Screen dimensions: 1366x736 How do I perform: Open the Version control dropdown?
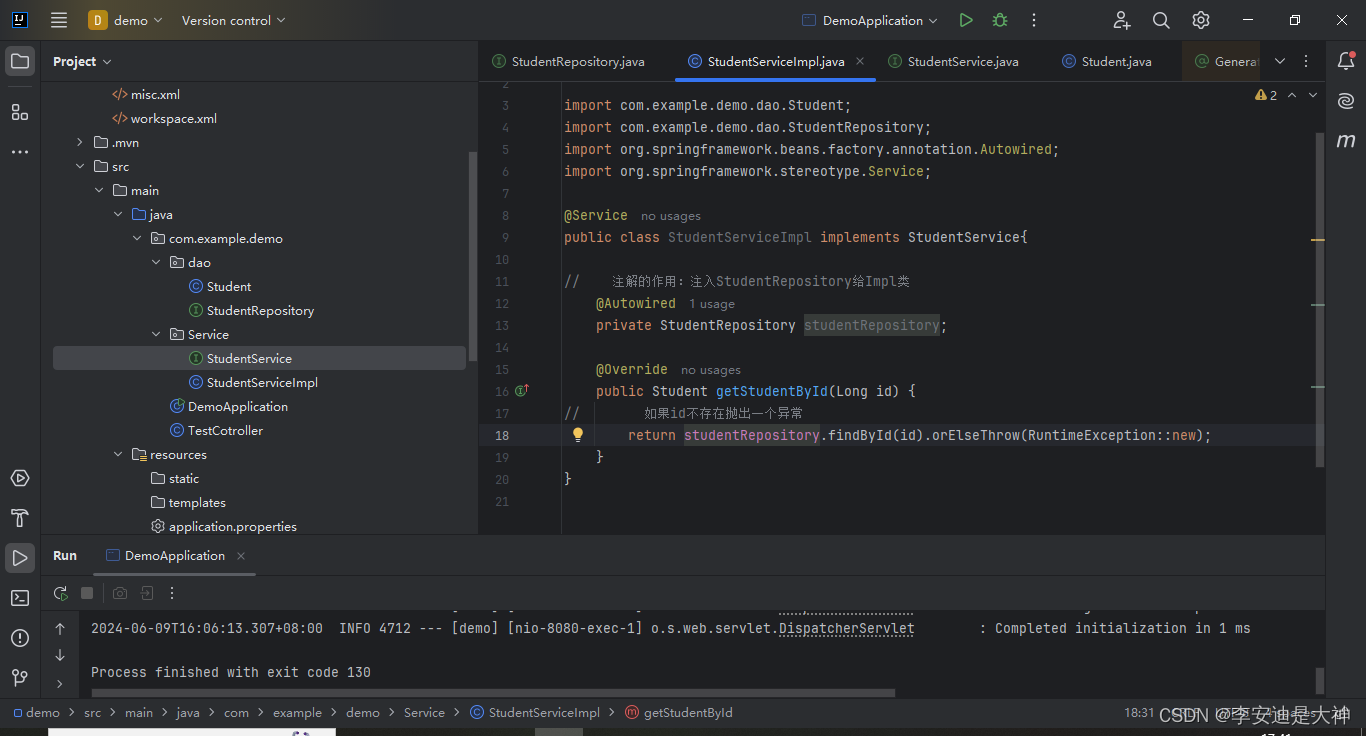233,20
